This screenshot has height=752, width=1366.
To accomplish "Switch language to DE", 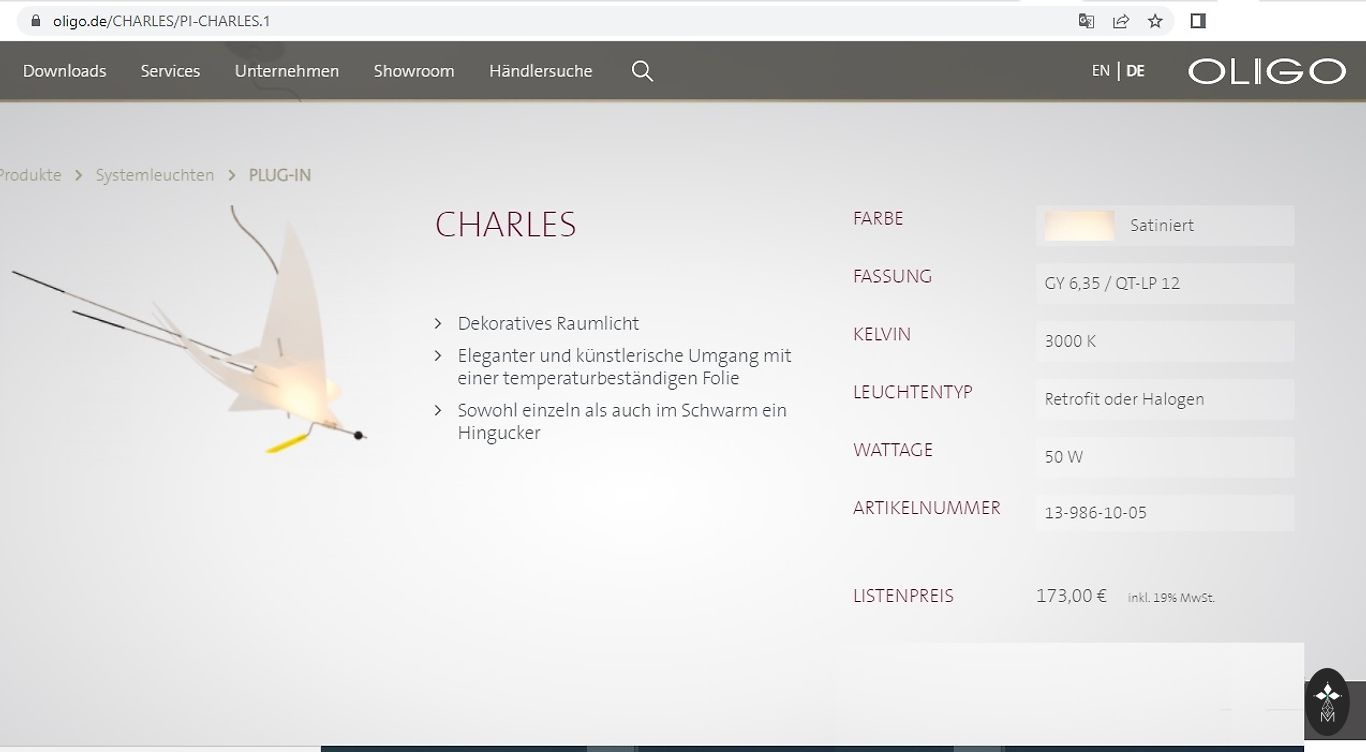I will (x=1135, y=71).
